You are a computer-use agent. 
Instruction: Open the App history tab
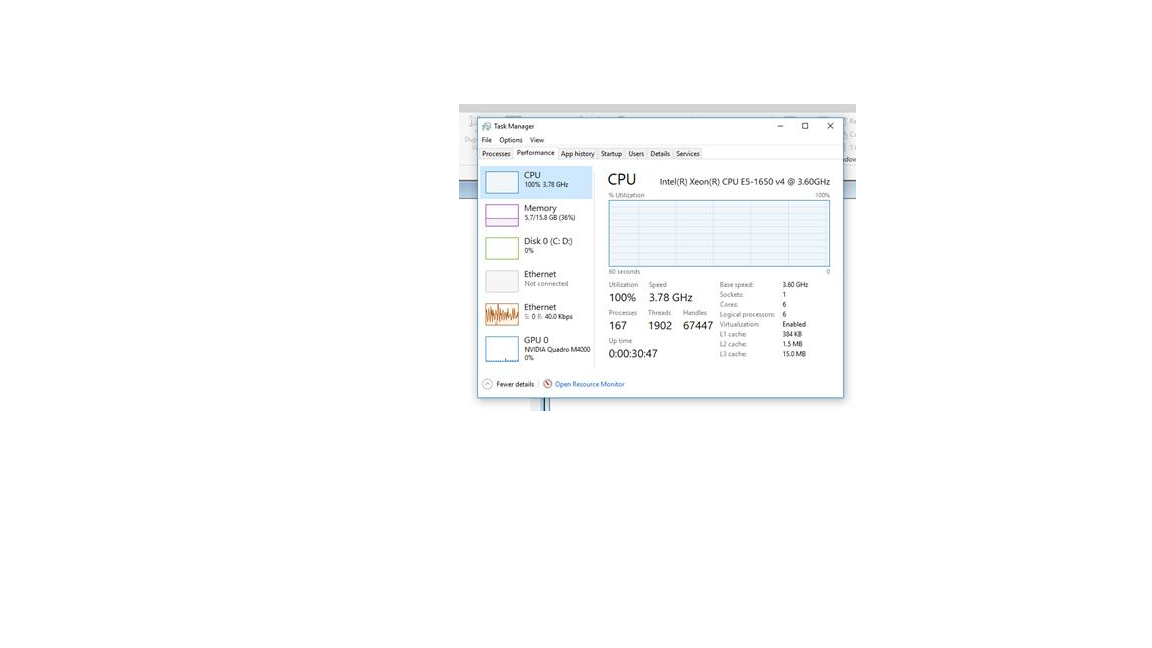(x=577, y=153)
